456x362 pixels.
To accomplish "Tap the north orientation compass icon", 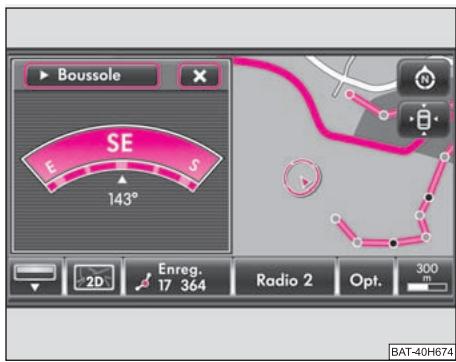I will pyautogui.click(x=424, y=79).
